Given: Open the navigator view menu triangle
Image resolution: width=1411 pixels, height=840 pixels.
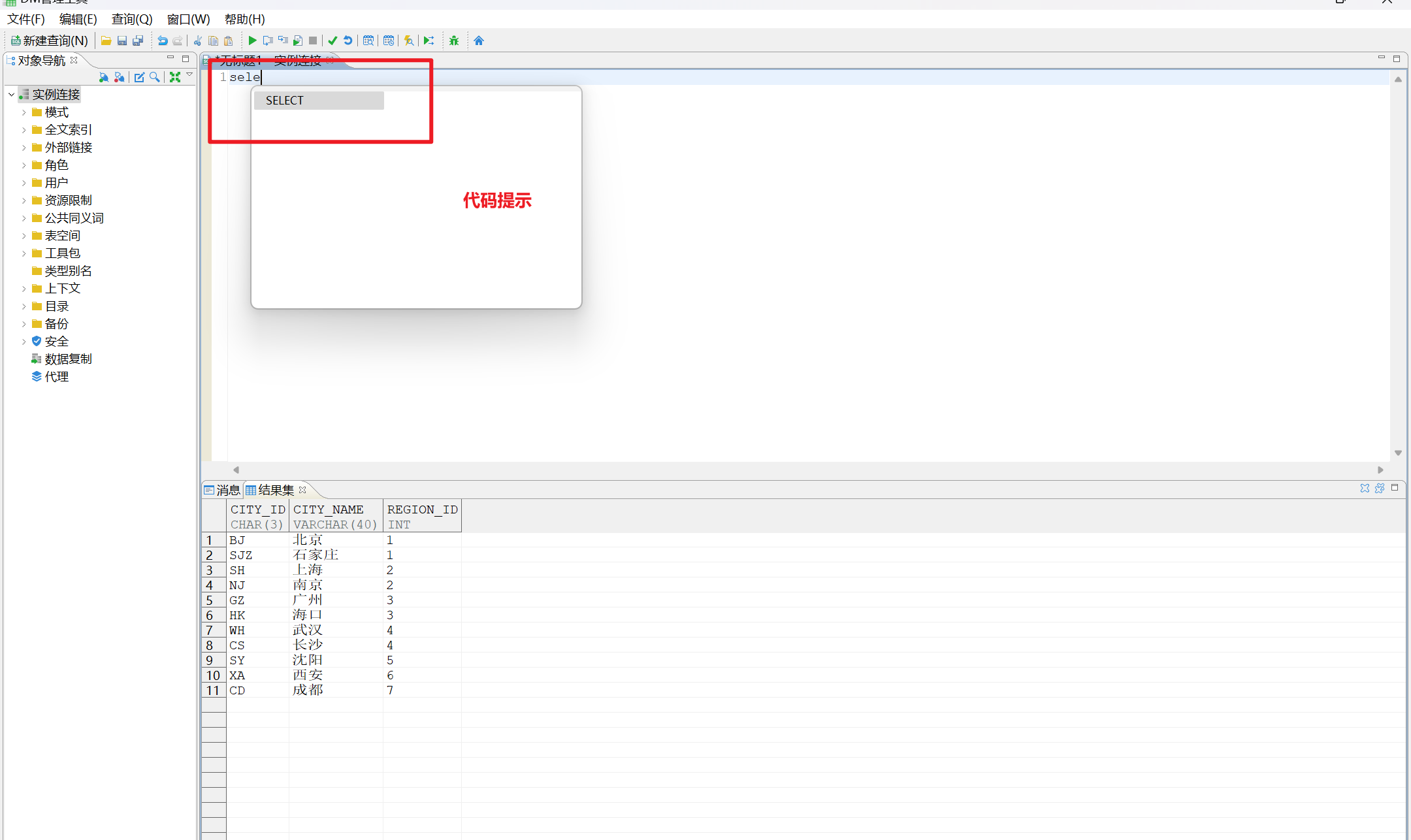Looking at the screenshot, I should (189, 74).
